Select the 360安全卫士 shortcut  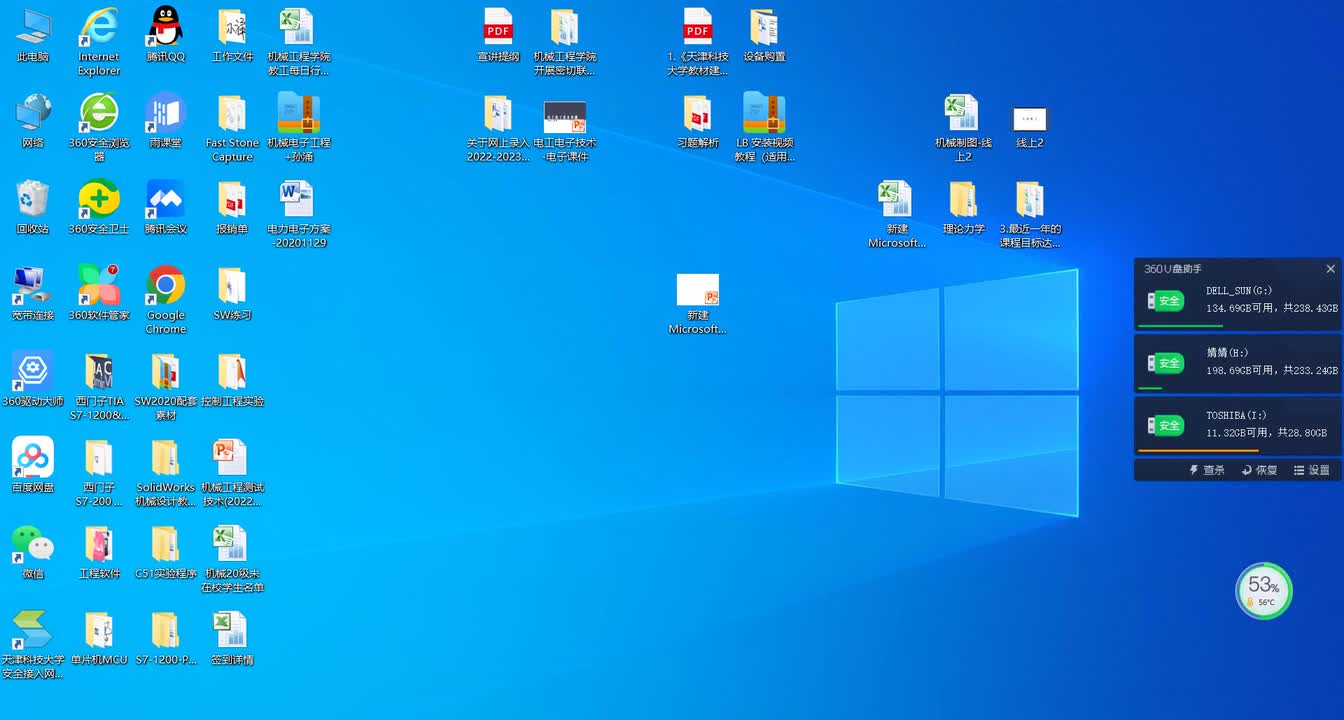coord(99,208)
